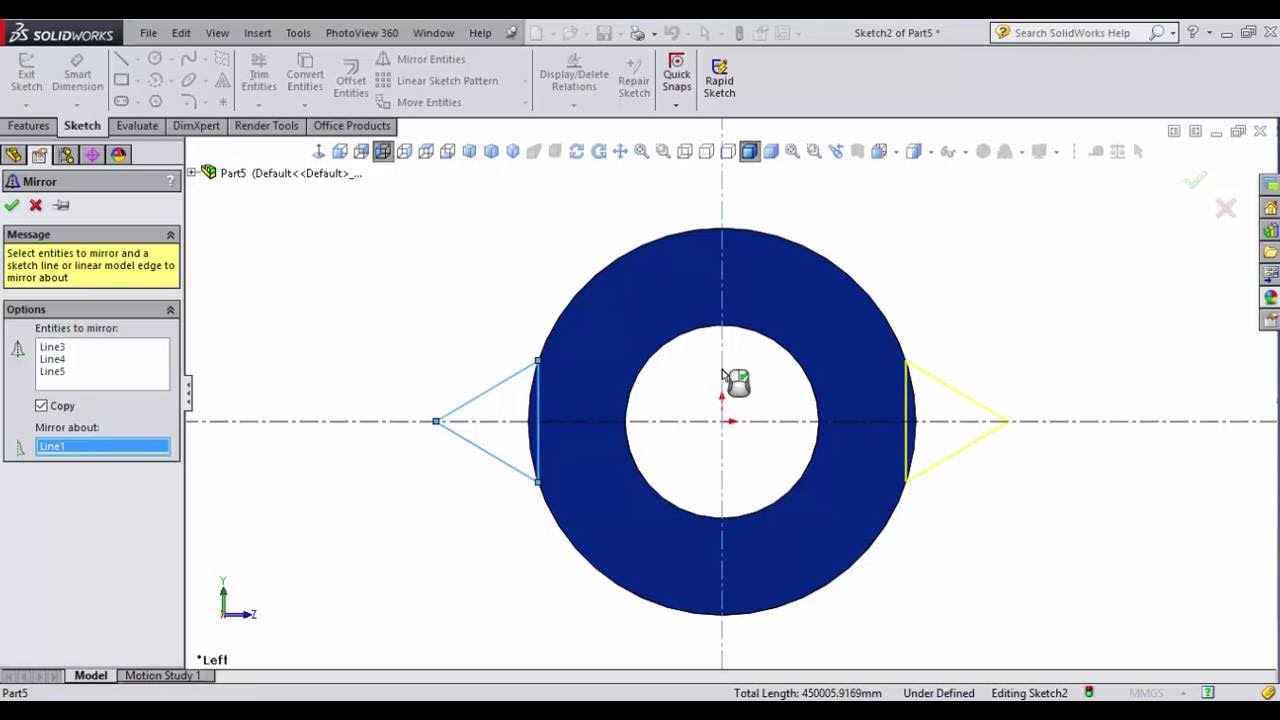The width and height of the screenshot is (1280, 720).
Task: Click the Convert Entities tool
Action: coord(305,72)
